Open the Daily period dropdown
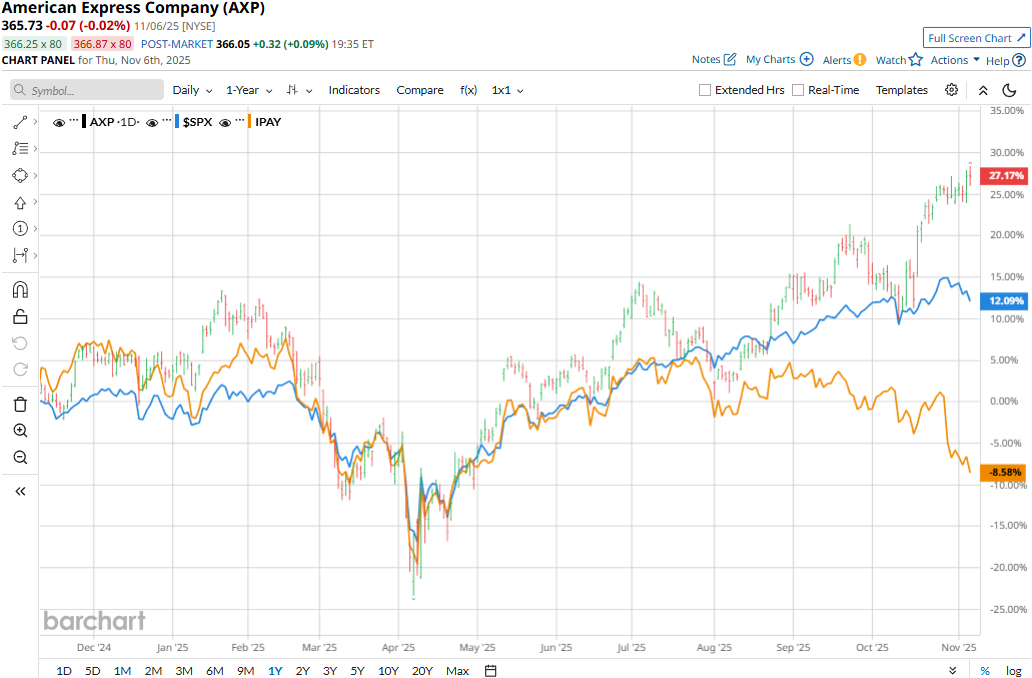This screenshot has width=1032, height=678. pos(192,90)
